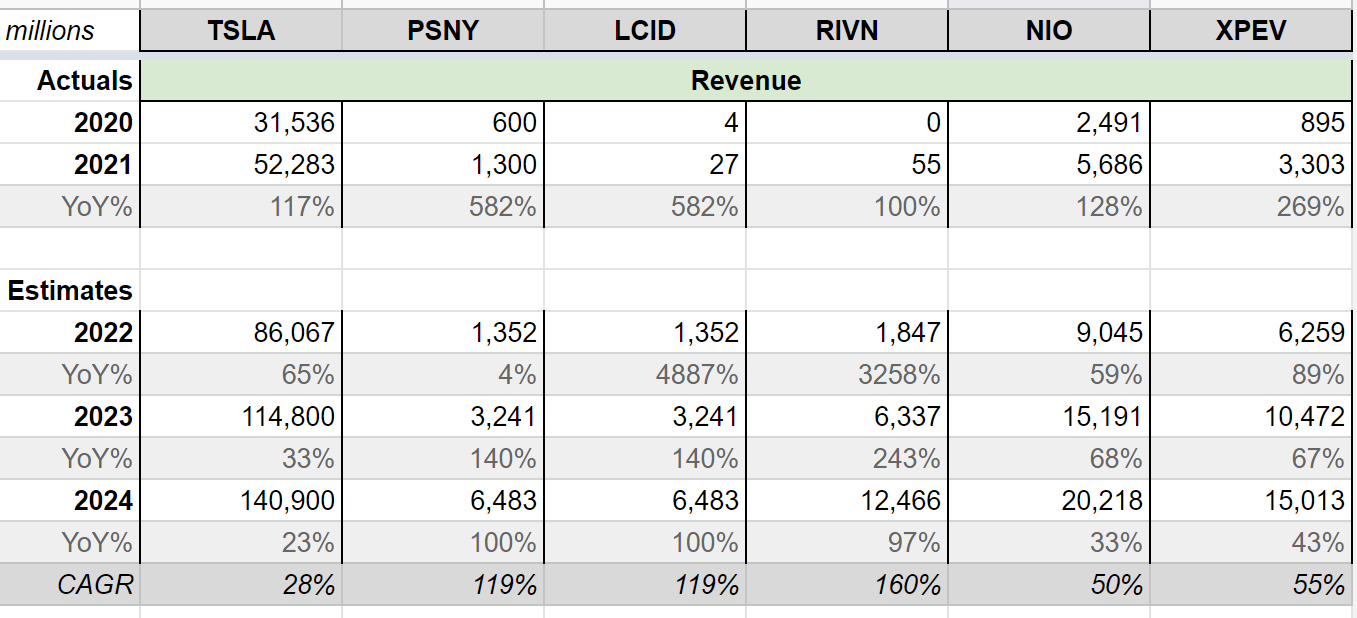Screen dimensions: 1357x618
Task: Click the XPEV column header
Action: tap(1251, 31)
